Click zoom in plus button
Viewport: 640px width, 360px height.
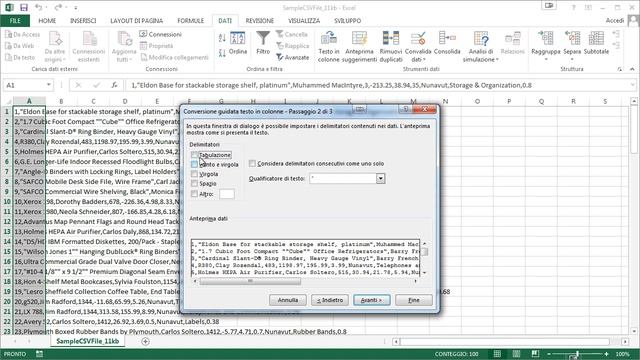tap(607, 354)
